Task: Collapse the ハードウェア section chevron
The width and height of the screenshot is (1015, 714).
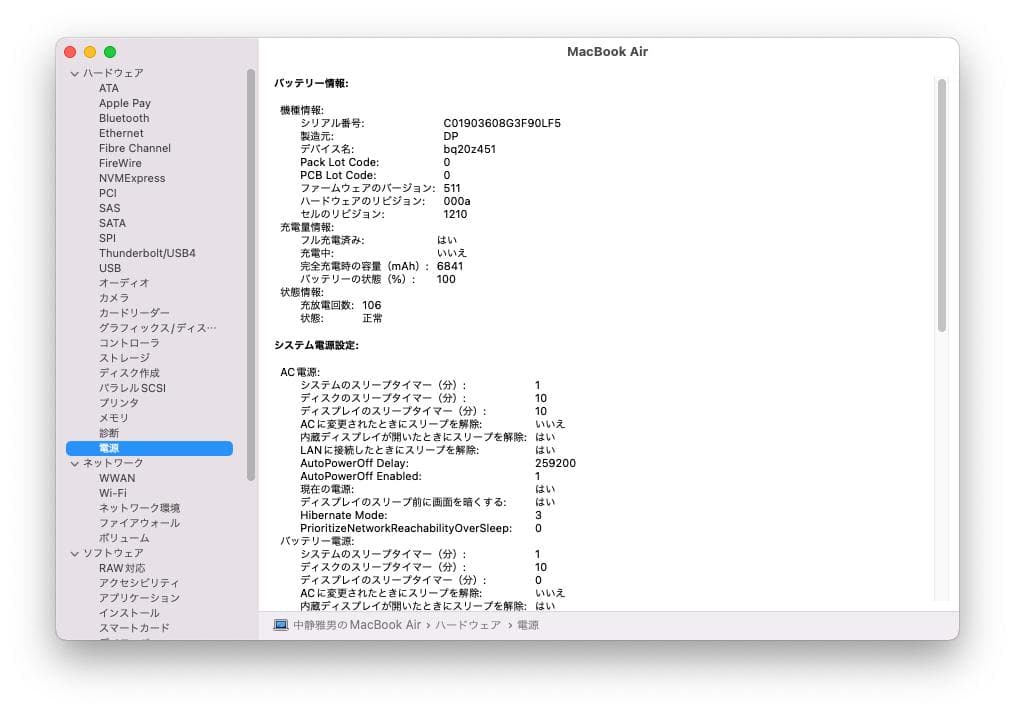Action: coord(74,74)
